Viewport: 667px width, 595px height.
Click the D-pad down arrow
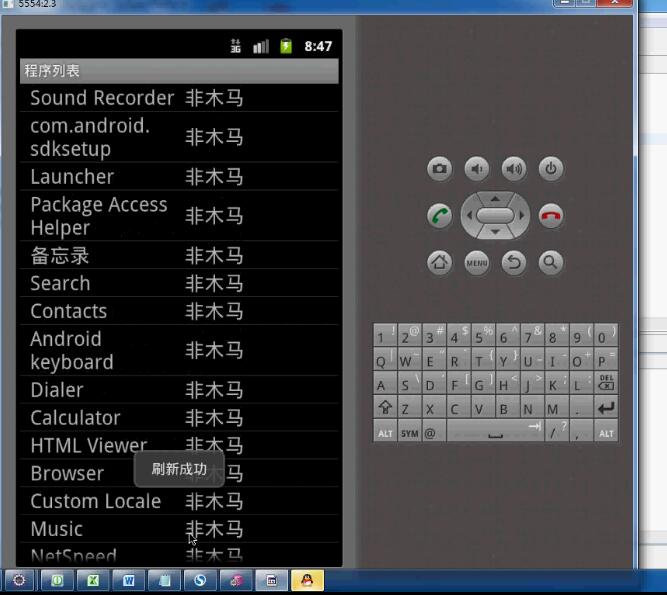pos(495,232)
